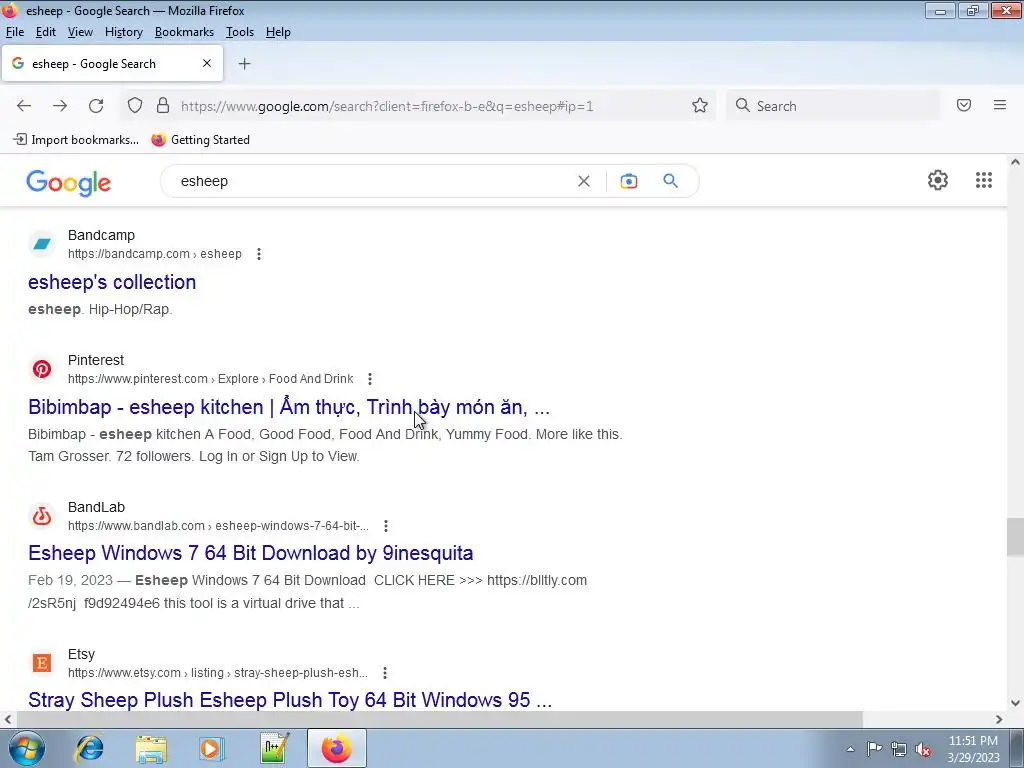
Task: Open Bibimbap esheep kitchen result
Action: coord(289,407)
